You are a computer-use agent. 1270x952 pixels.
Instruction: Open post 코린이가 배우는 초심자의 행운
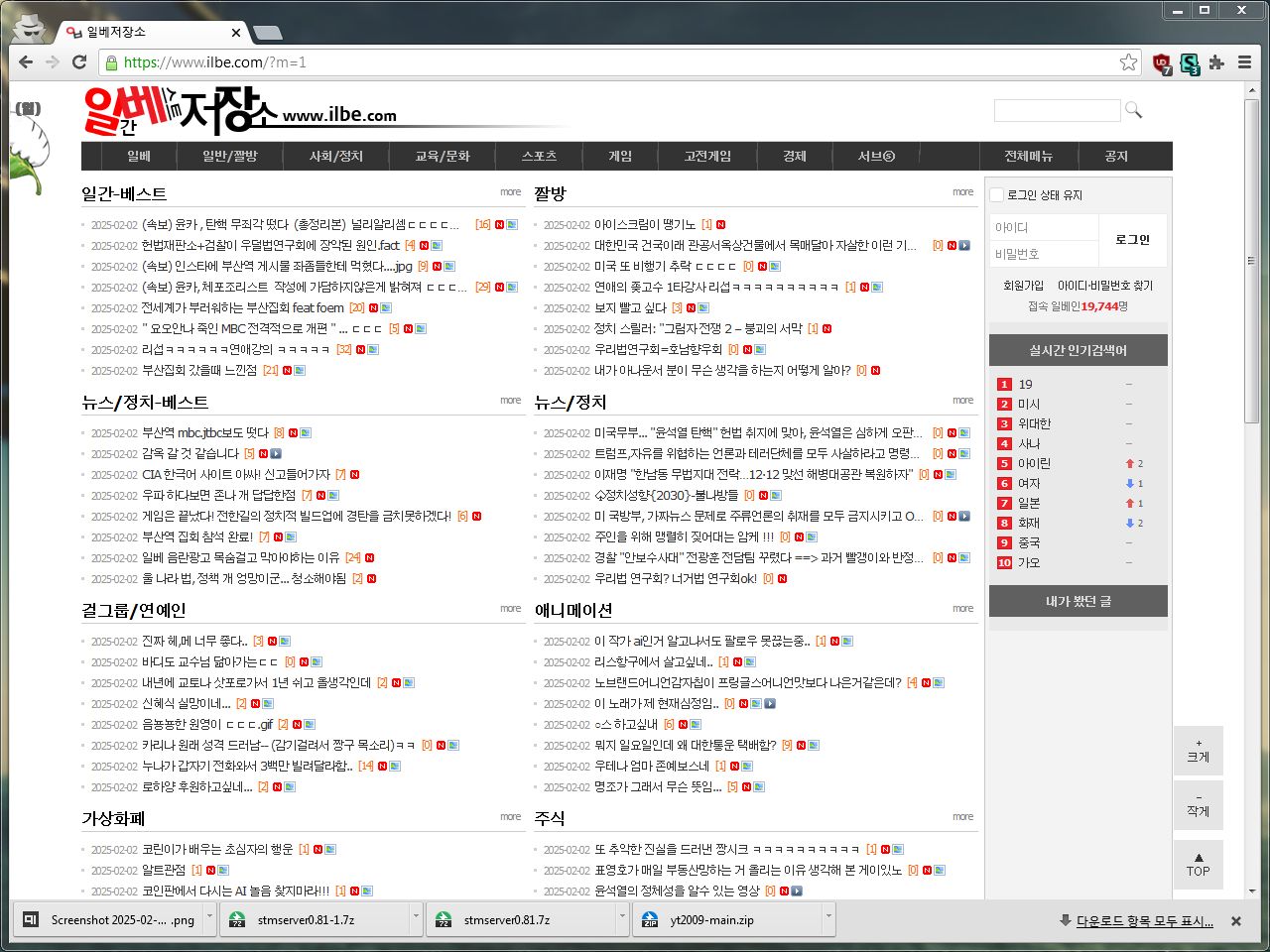click(x=217, y=850)
